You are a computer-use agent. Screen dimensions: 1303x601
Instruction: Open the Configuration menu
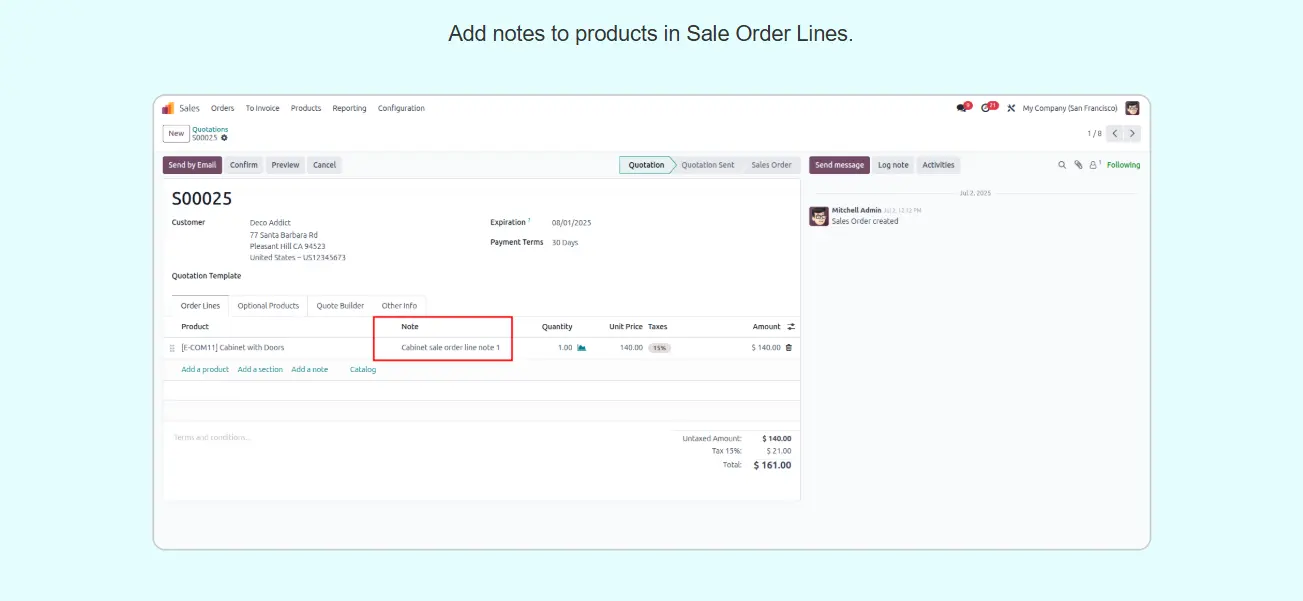coord(401,108)
